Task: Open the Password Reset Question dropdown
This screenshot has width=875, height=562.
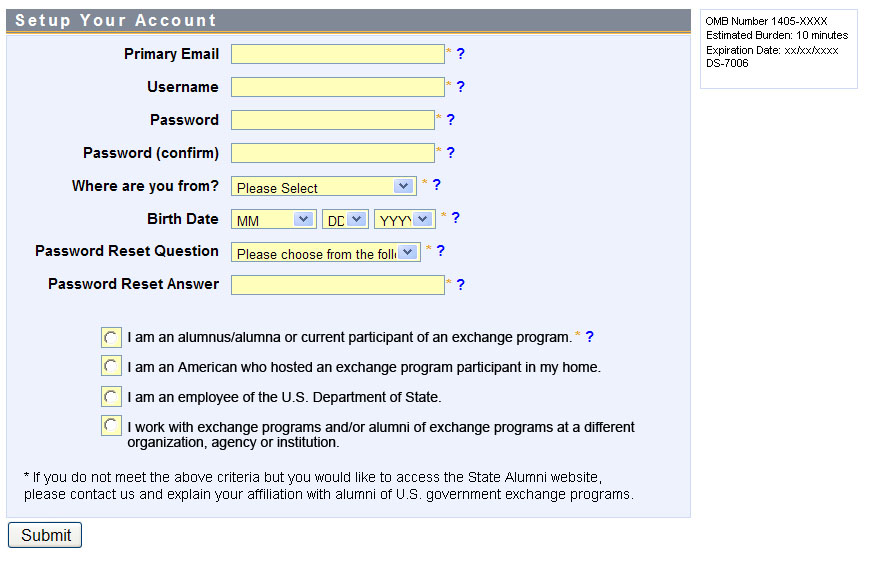Action: point(325,253)
